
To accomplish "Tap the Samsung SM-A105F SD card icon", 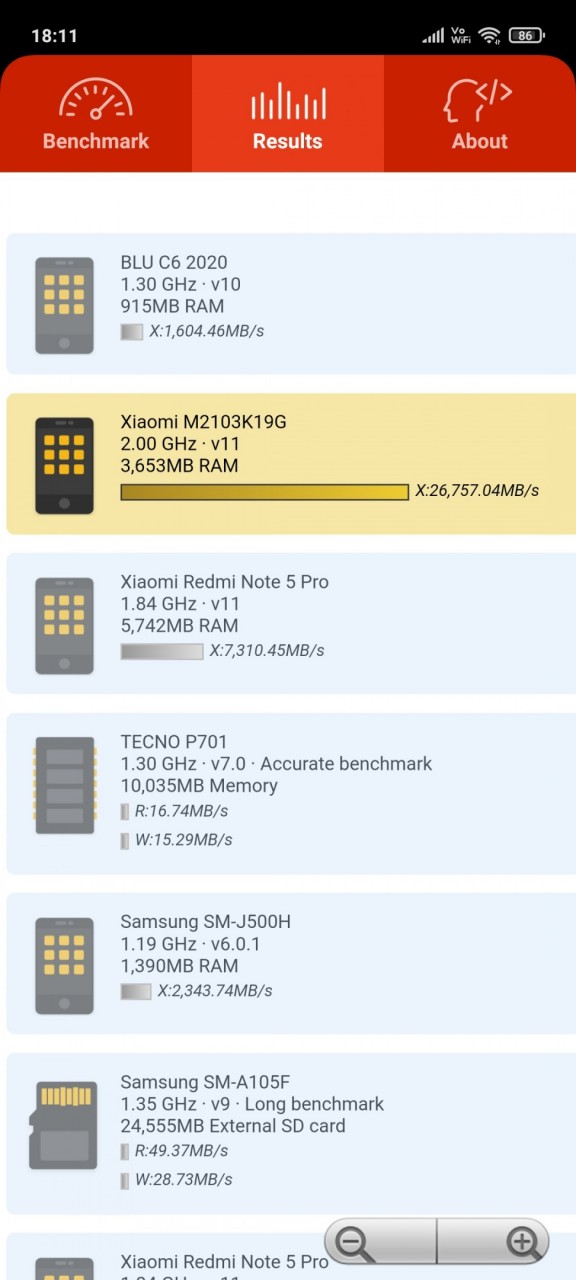I will pyautogui.click(x=65, y=1126).
